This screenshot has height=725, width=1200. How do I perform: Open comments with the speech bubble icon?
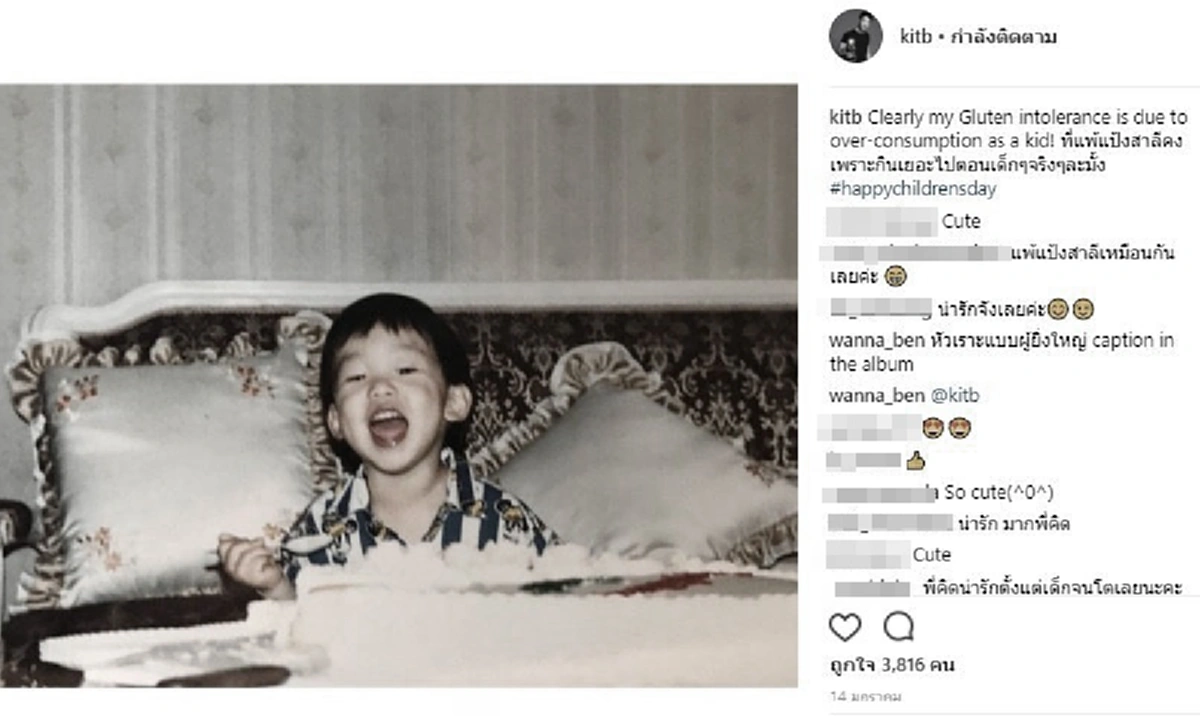(899, 627)
